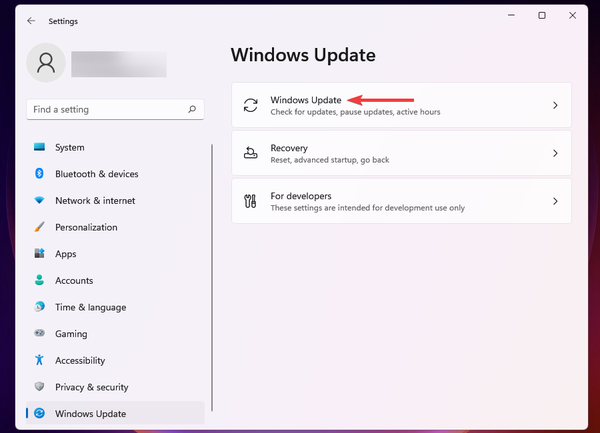
Task: Expand the Recovery row chevron
Action: click(x=555, y=154)
